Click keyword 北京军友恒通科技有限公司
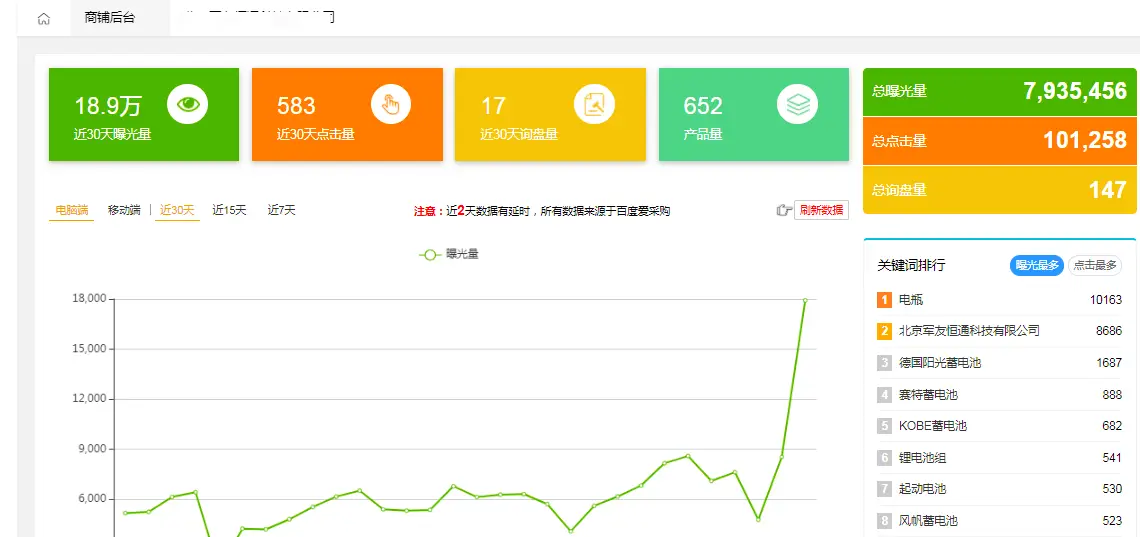The height and width of the screenshot is (537, 1140). pos(969,331)
